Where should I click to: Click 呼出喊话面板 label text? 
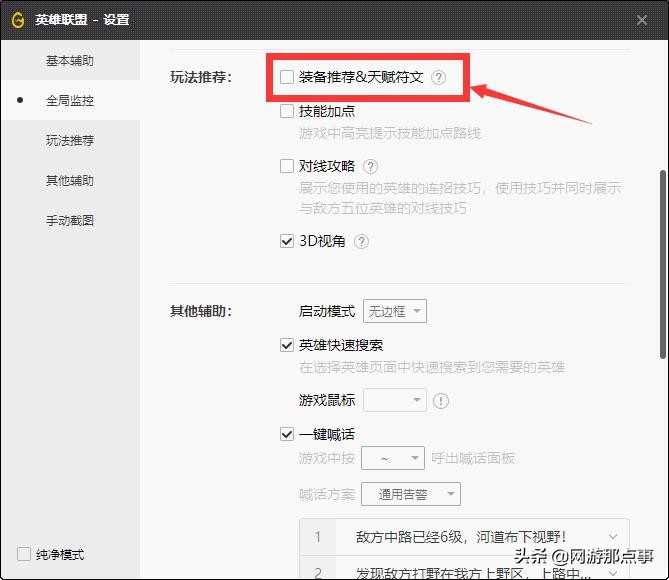tap(473, 458)
